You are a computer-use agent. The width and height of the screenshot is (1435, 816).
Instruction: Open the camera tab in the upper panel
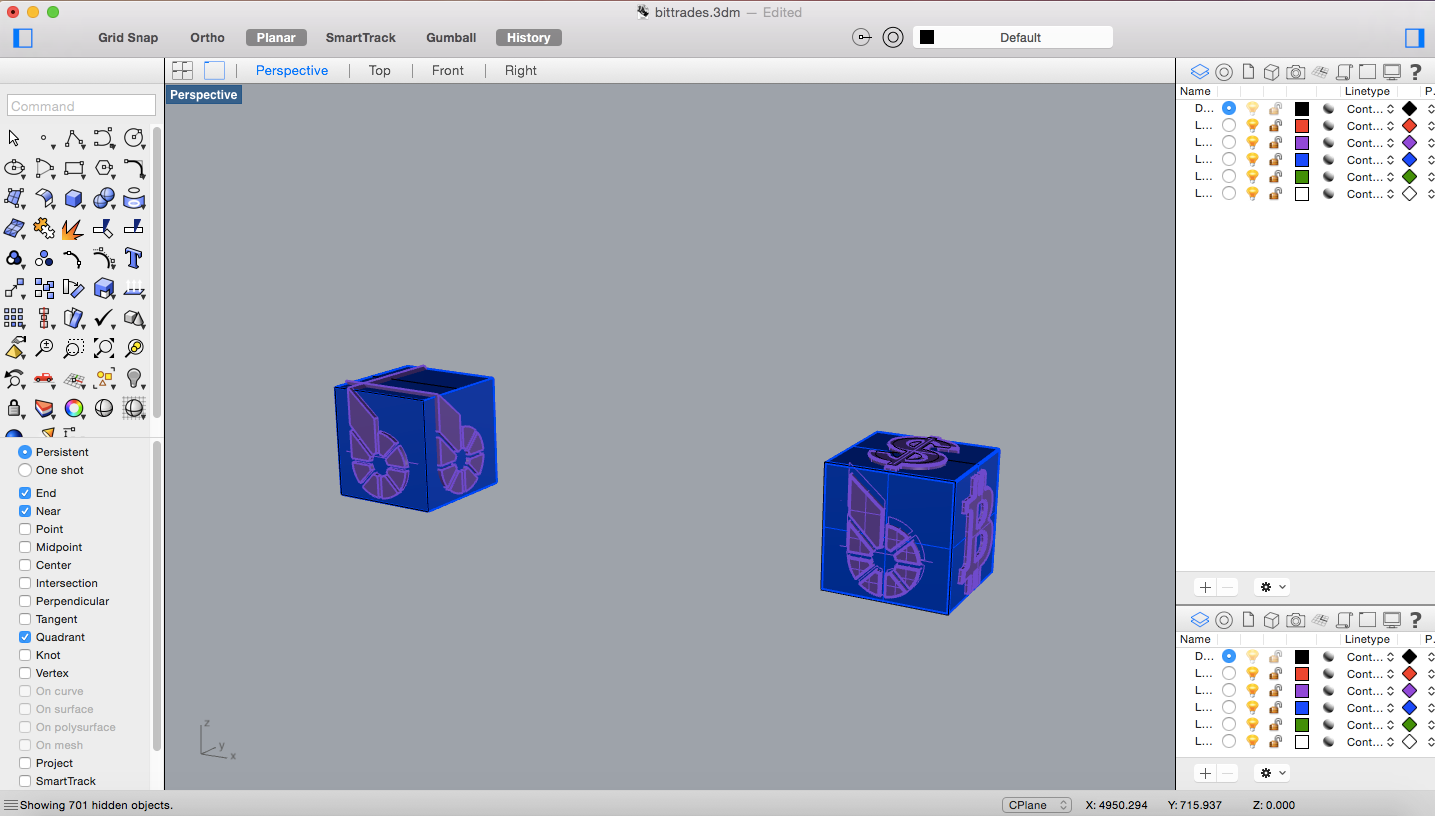point(1295,72)
